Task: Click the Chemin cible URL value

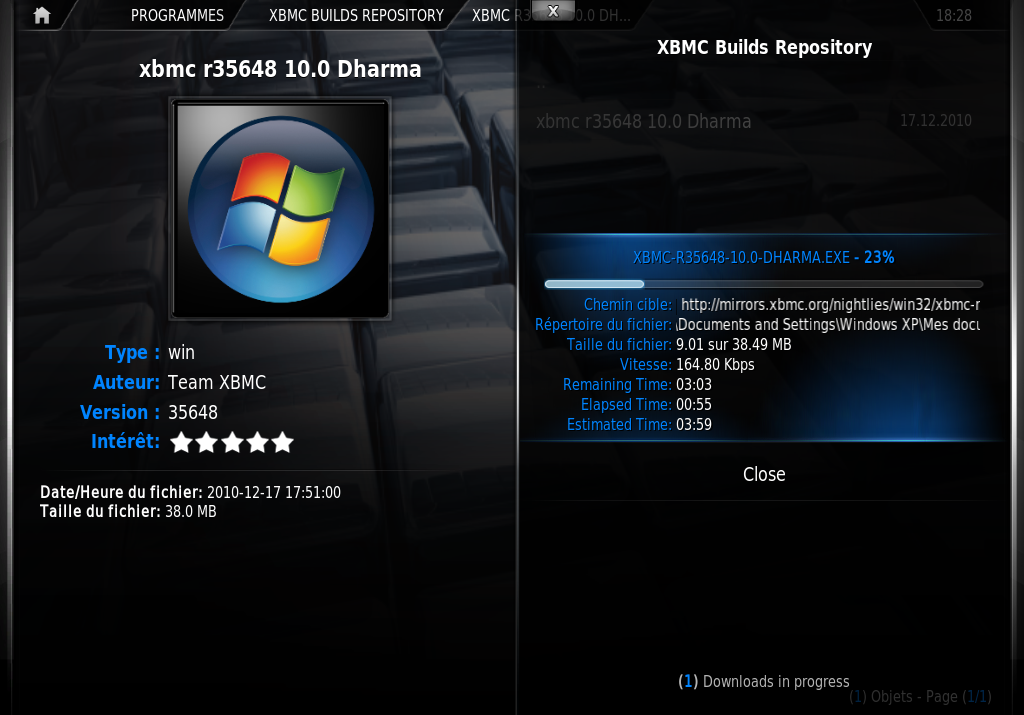Action: [x=829, y=304]
